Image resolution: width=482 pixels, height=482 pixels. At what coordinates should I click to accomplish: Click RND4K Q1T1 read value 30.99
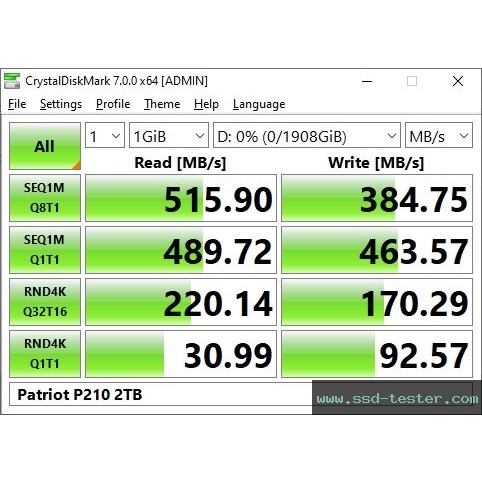[181, 354]
